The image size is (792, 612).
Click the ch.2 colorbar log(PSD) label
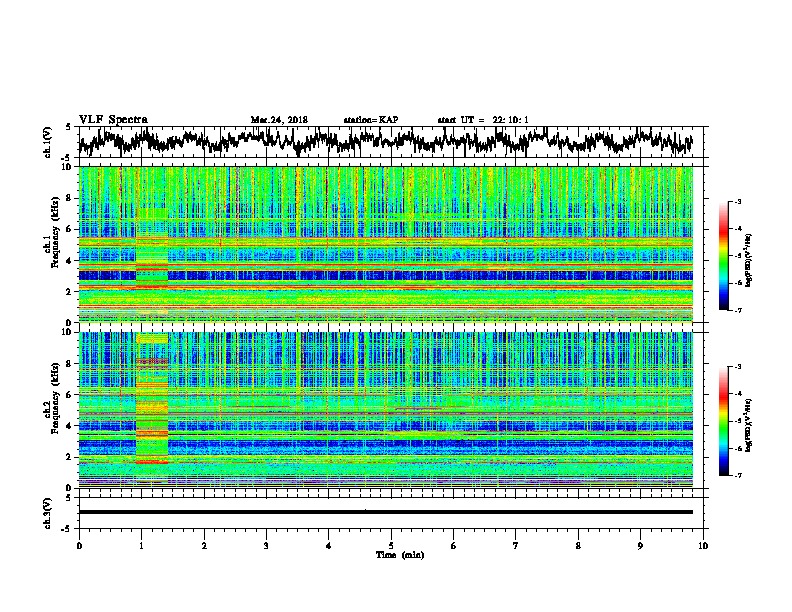point(748,426)
